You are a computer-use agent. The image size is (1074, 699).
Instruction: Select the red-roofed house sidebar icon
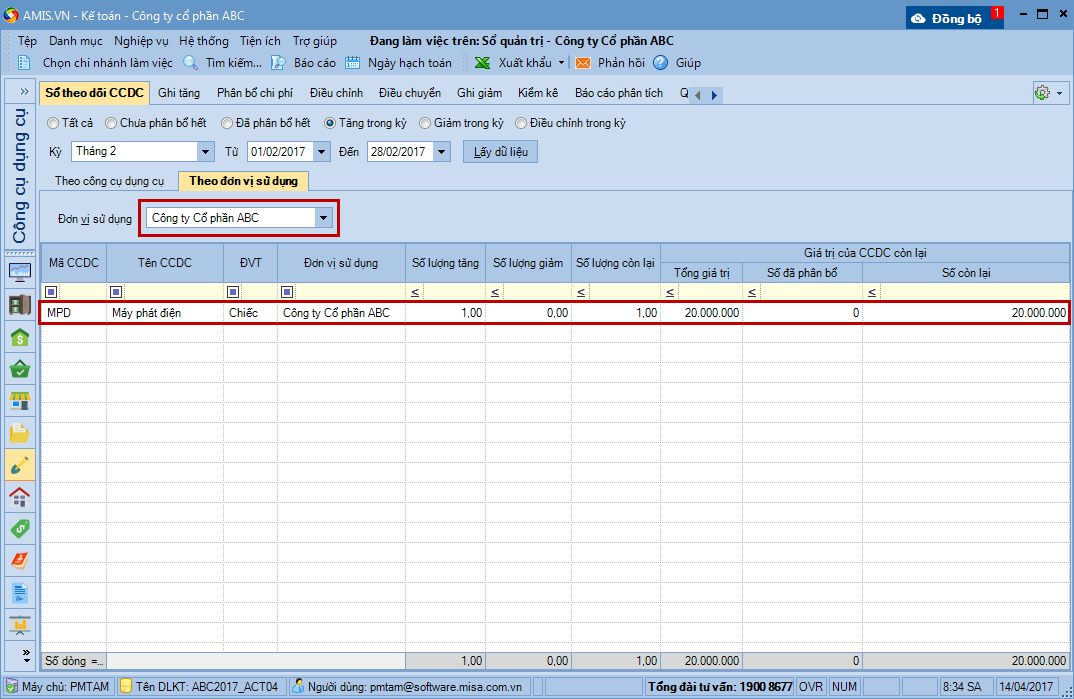[x=20, y=497]
